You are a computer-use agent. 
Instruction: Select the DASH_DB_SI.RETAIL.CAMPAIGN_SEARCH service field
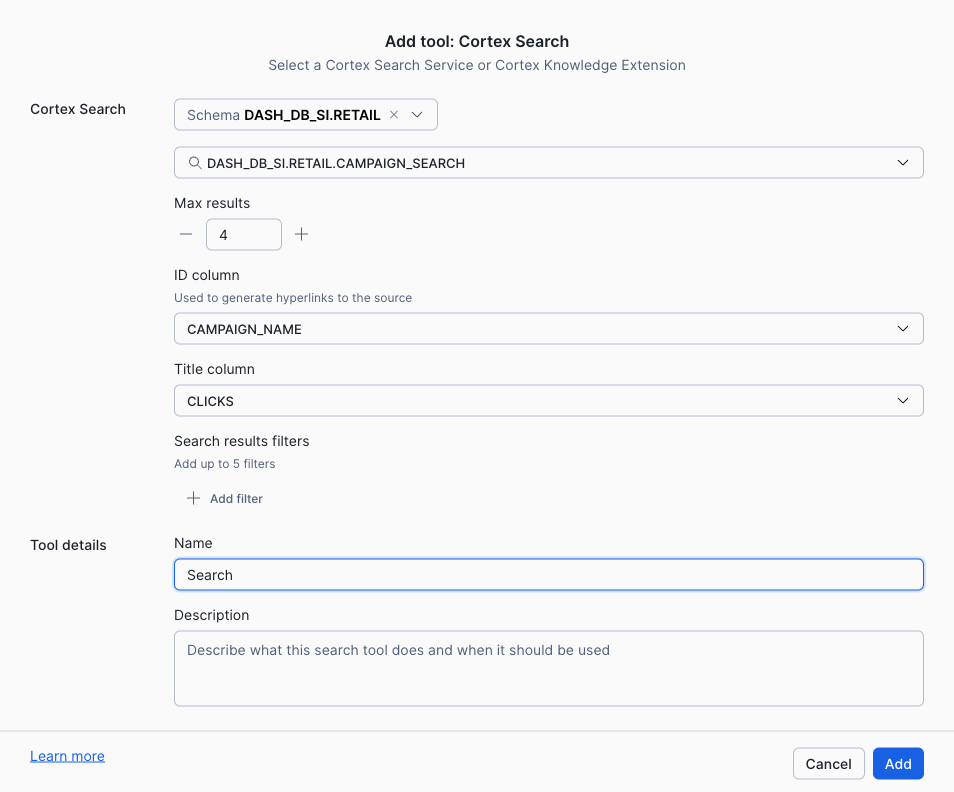pos(548,162)
